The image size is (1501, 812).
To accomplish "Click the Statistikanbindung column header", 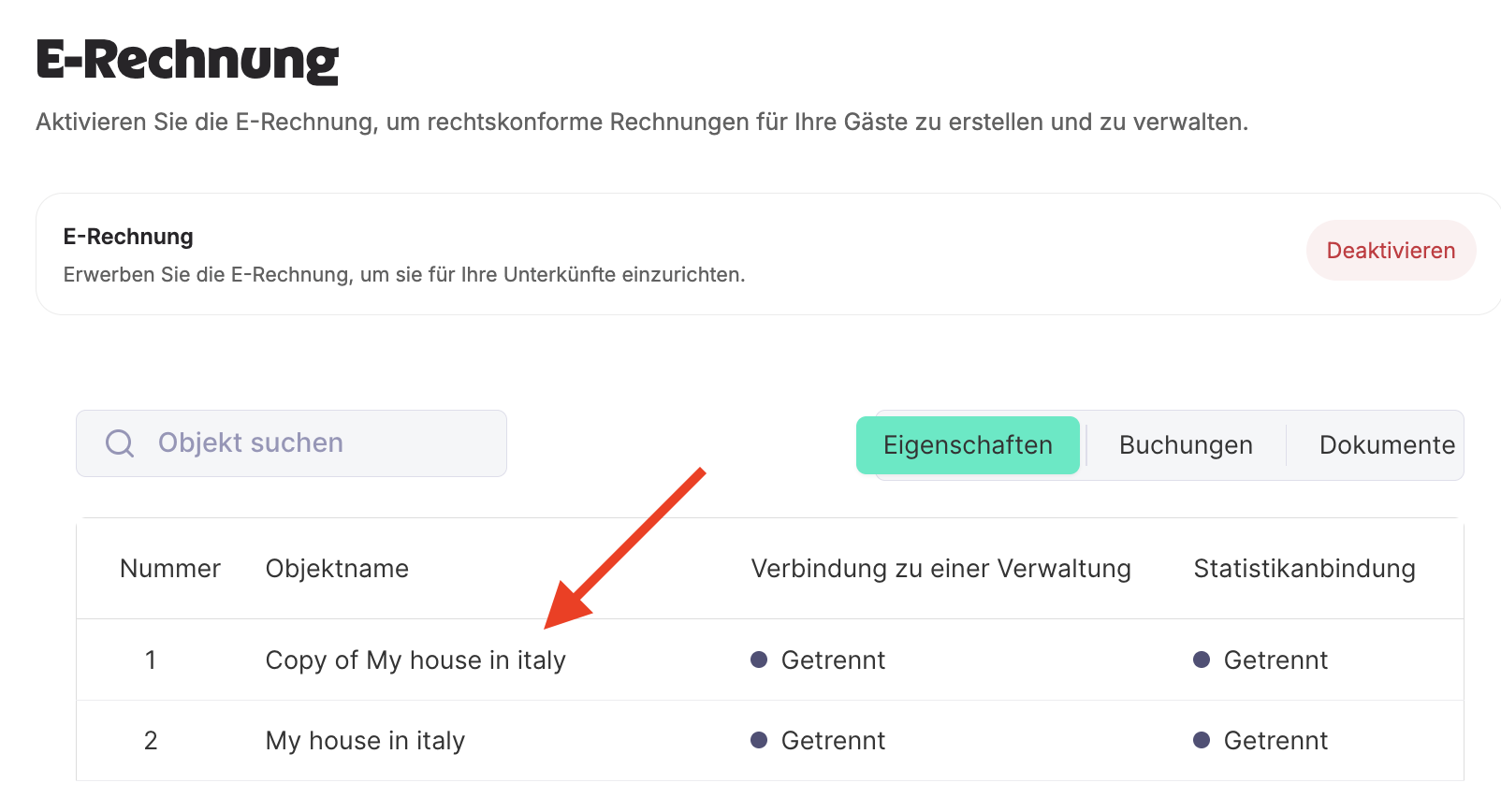I will [1304, 569].
